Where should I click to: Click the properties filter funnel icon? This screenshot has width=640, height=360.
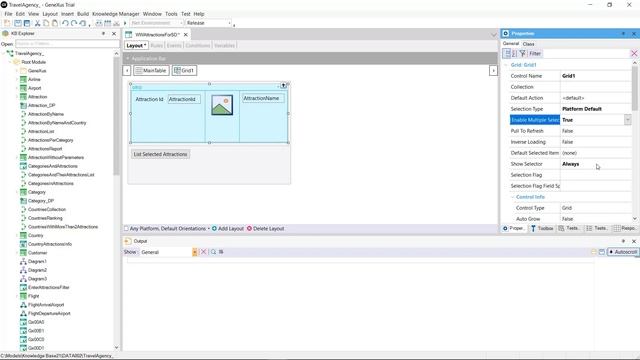(522, 53)
